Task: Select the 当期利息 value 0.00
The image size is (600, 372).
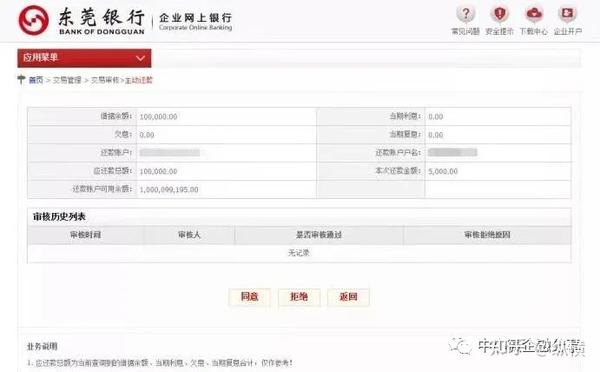Action: click(x=435, y=117)
